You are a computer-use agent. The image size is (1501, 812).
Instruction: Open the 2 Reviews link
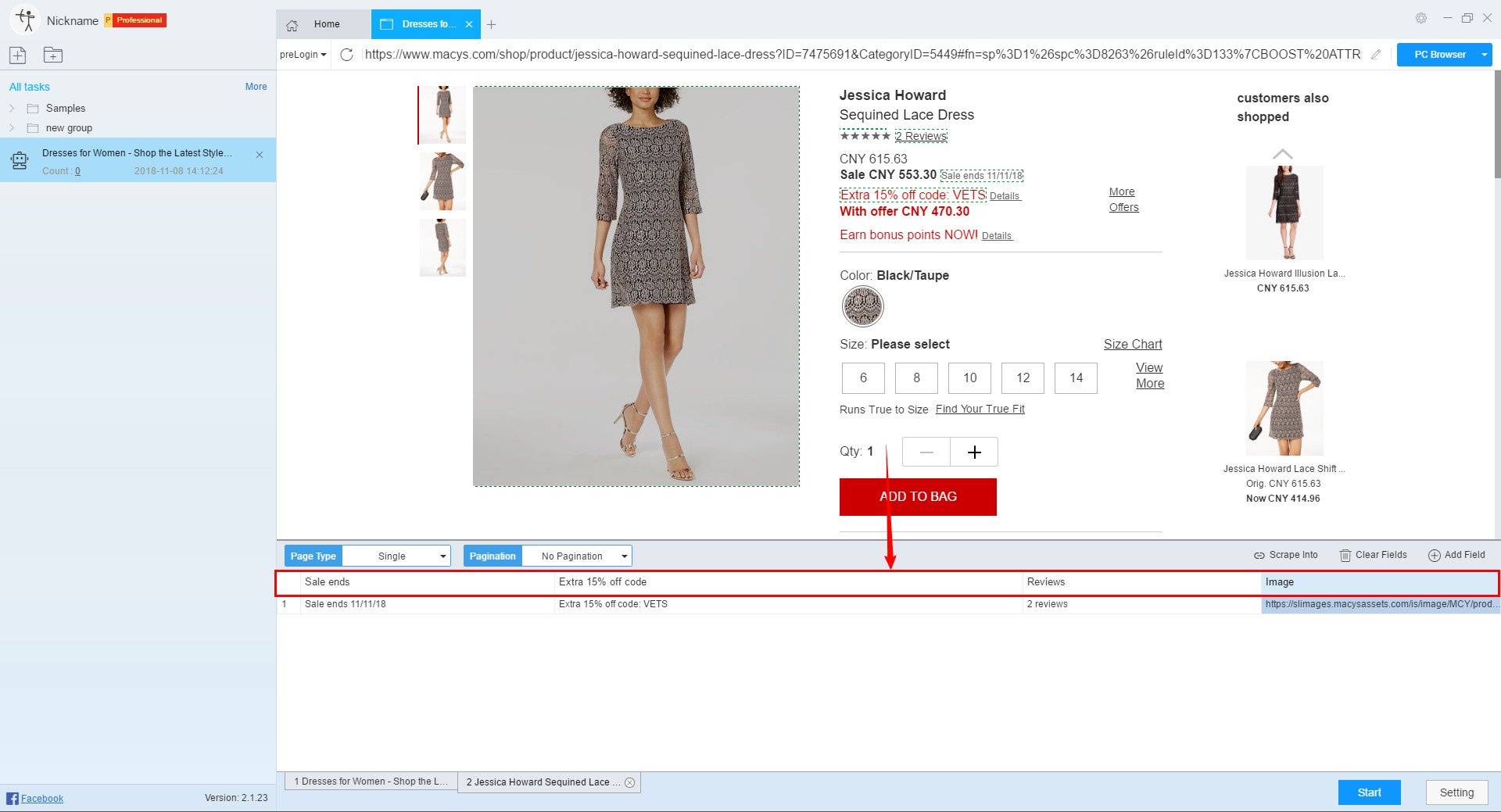pyautogui.click(x=921, y=136)
